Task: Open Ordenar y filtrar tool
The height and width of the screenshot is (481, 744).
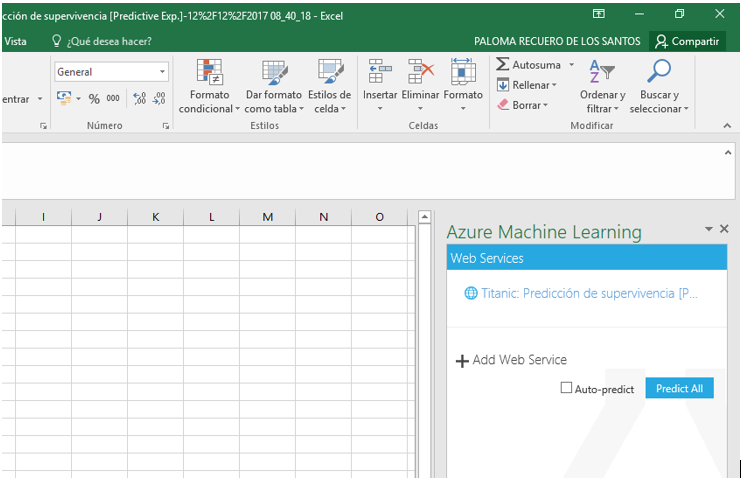Action: (x=602, y=86)
